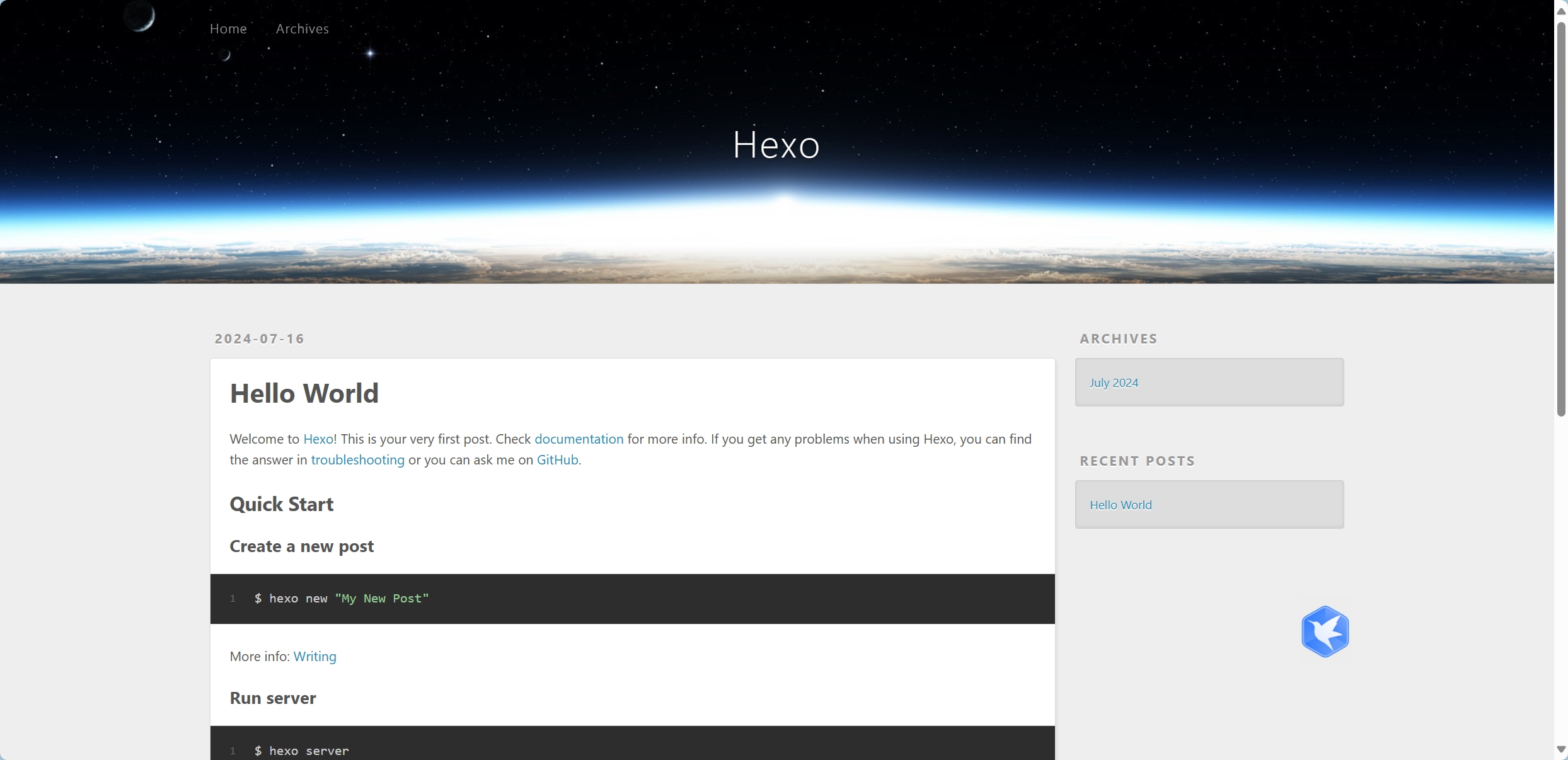Click the hexo new "My New Post" code
The height and width of the screenshot is (760, 1568).
(342, 599)
